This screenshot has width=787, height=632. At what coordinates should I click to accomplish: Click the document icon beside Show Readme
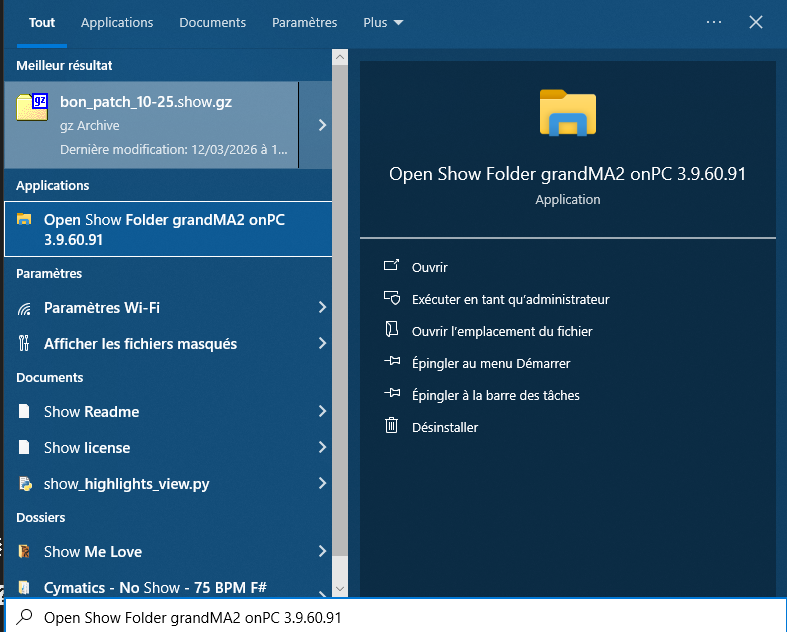[24, 412]
